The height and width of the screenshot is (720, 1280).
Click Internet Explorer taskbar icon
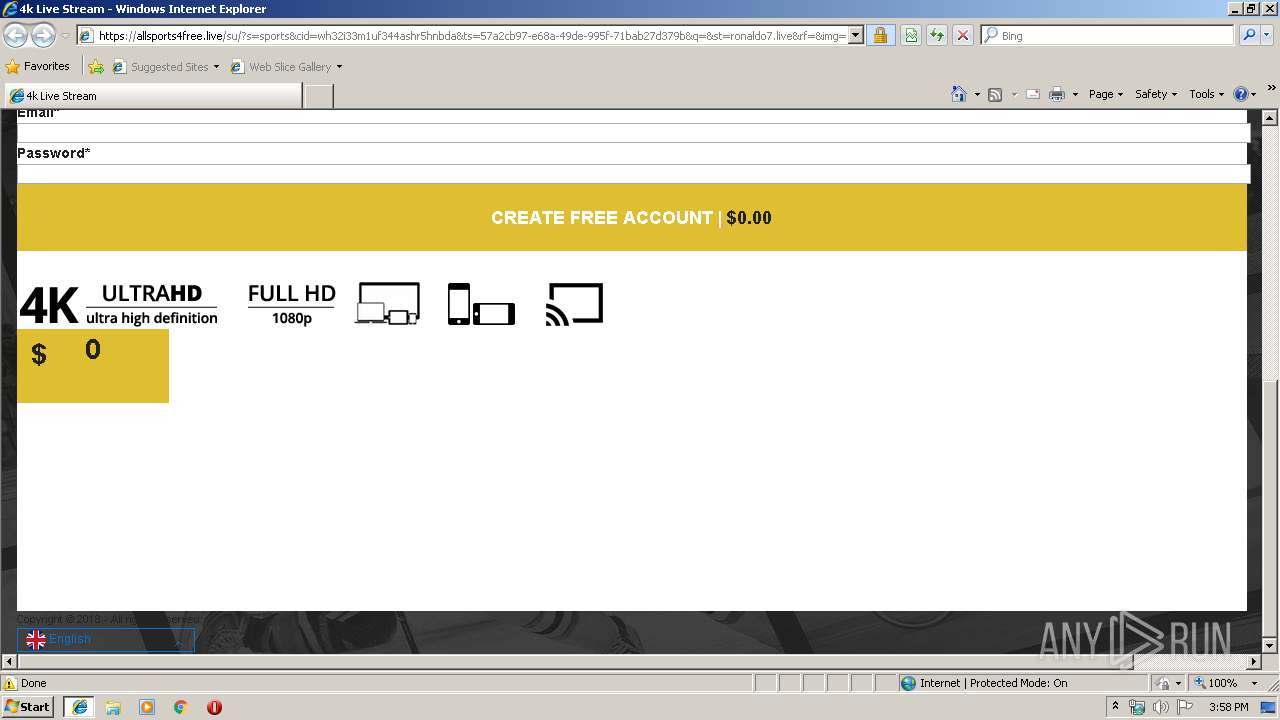click(80, 706)
